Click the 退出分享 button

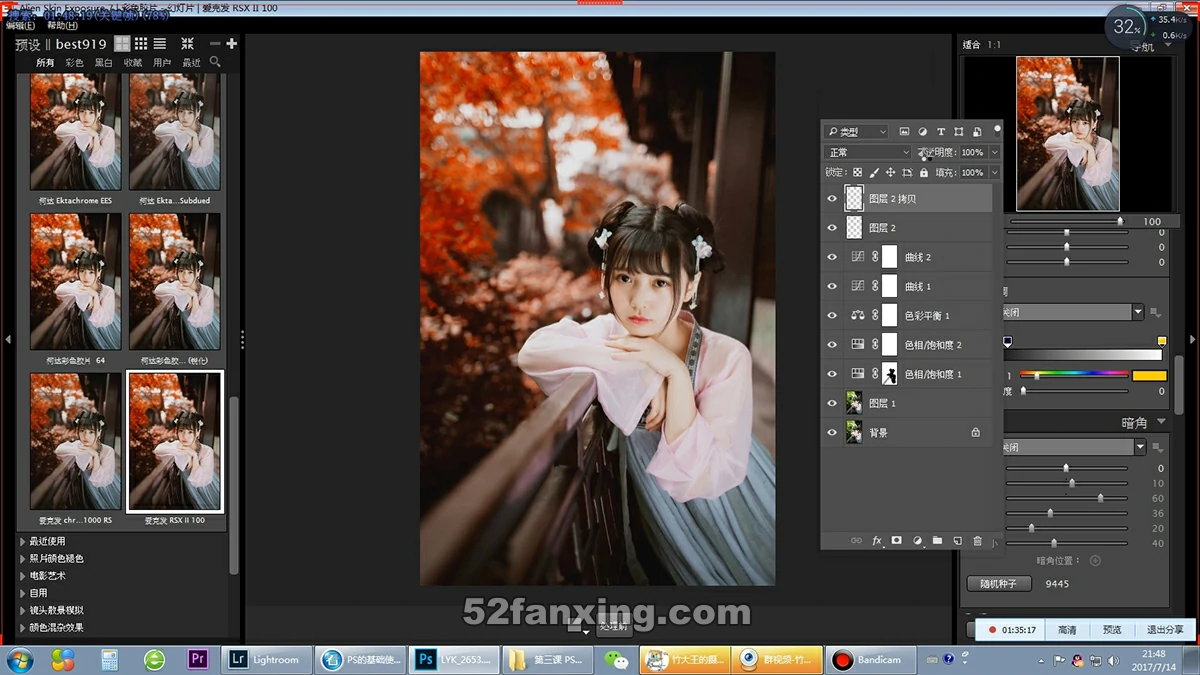point(1164,630)
